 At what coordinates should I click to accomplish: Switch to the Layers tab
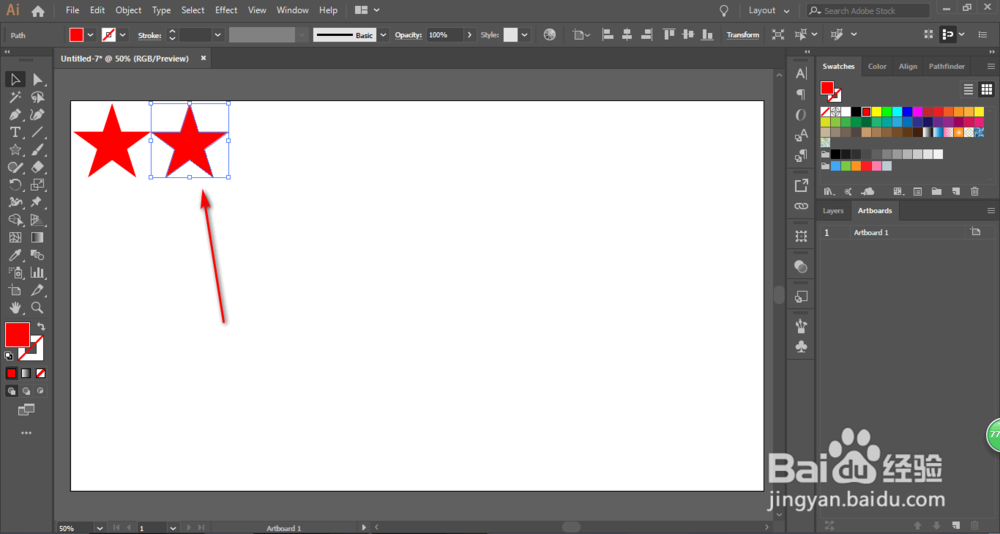[833, 211]
